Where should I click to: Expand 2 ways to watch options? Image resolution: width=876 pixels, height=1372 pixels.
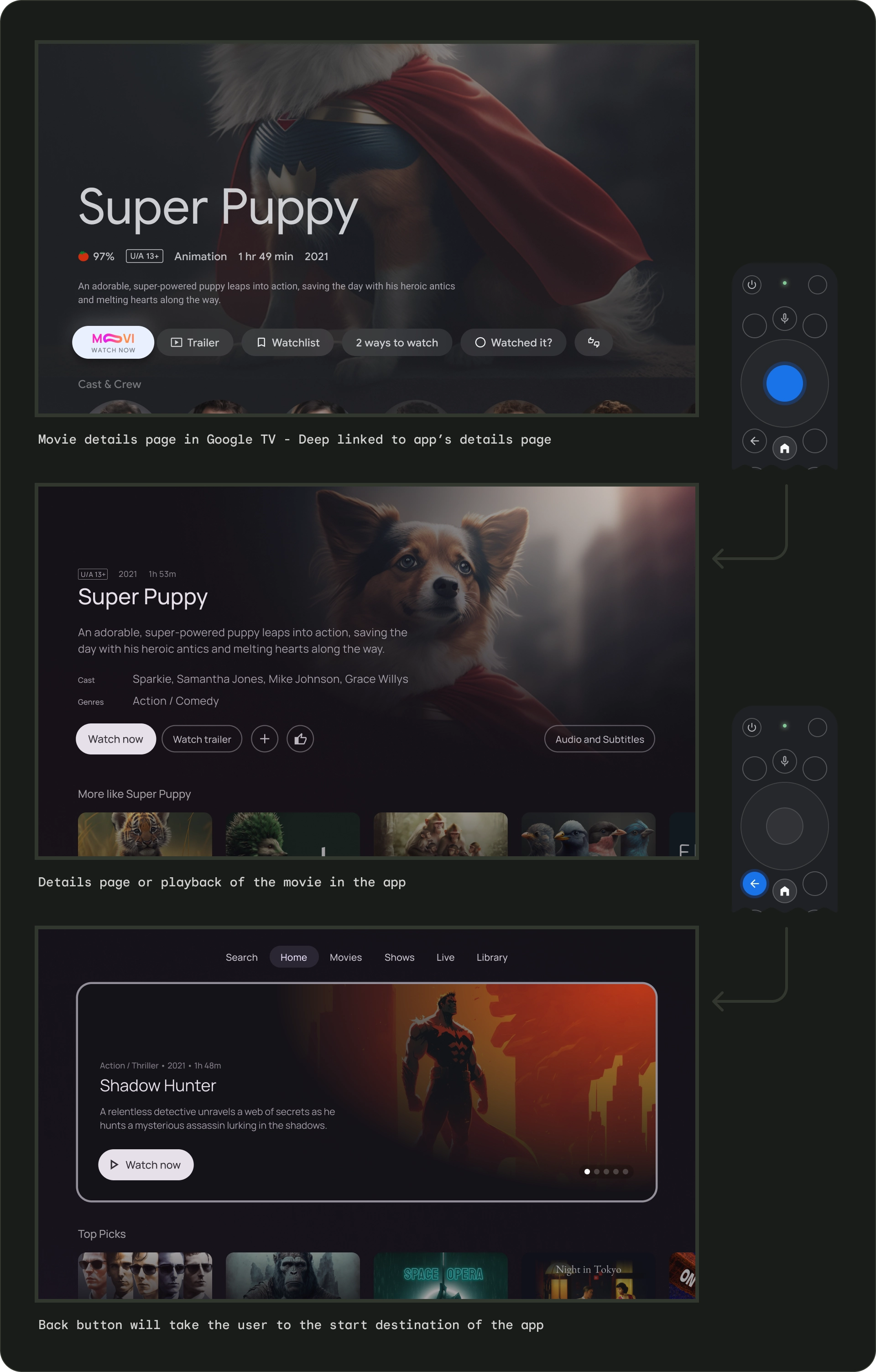(x=397, y=342)
